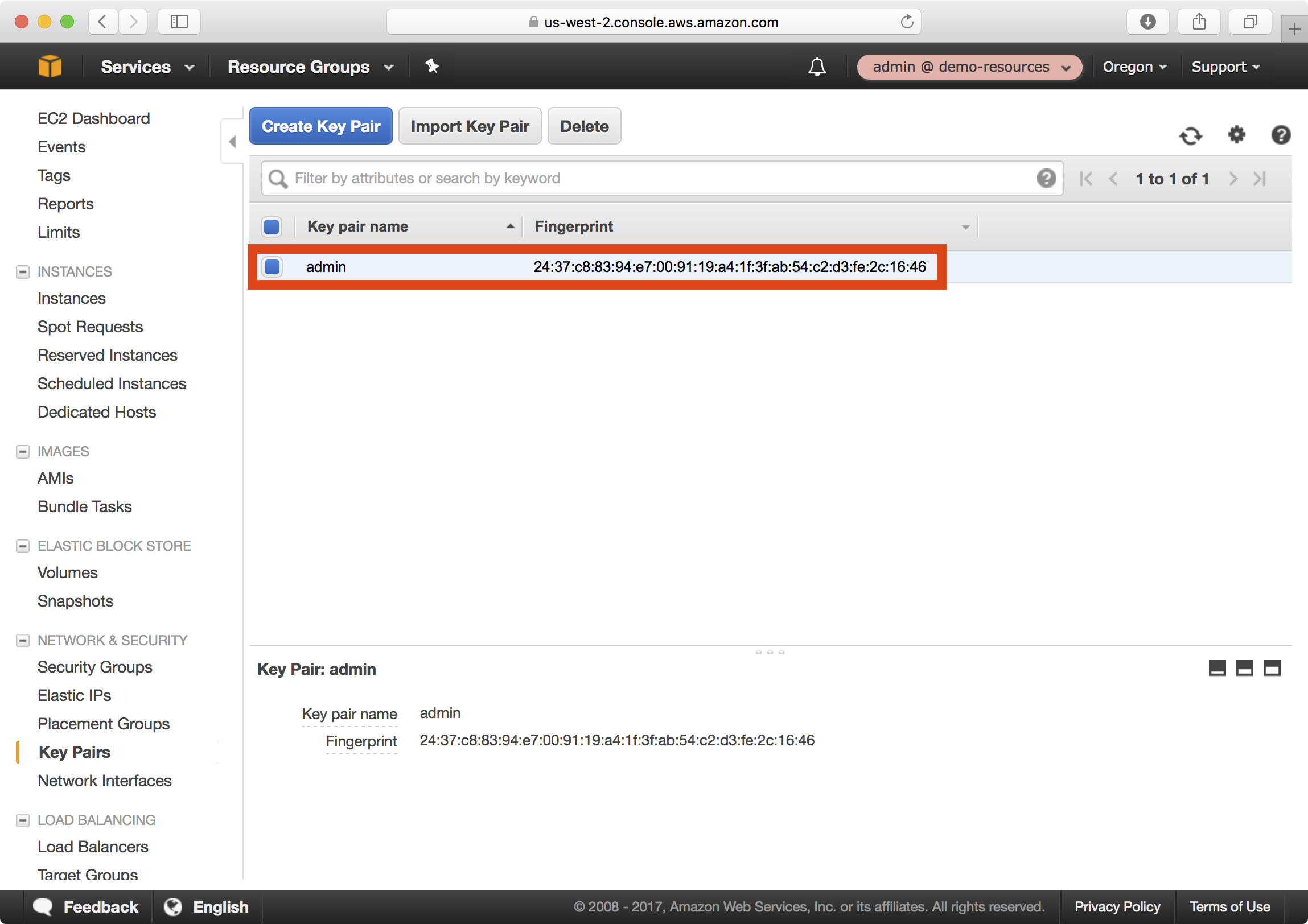
Task: Open the admin @ demo-resources account menu
Action: pyautogui.click(x=969, y=67)
